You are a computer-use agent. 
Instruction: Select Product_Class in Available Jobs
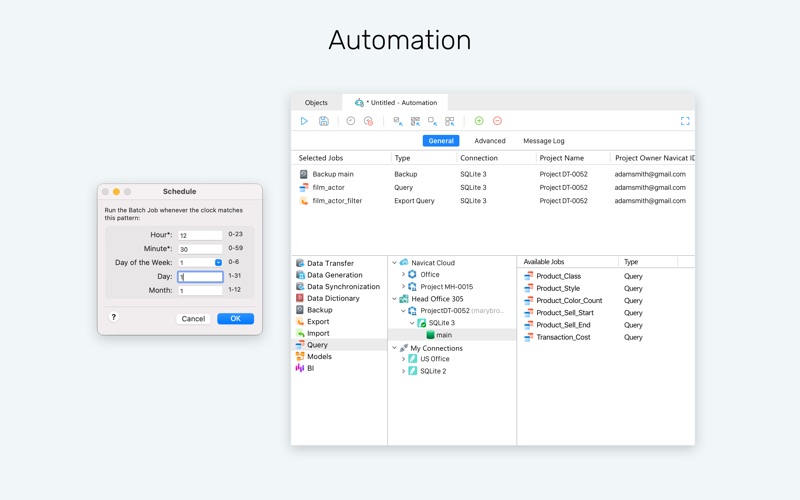pos(558,276)
